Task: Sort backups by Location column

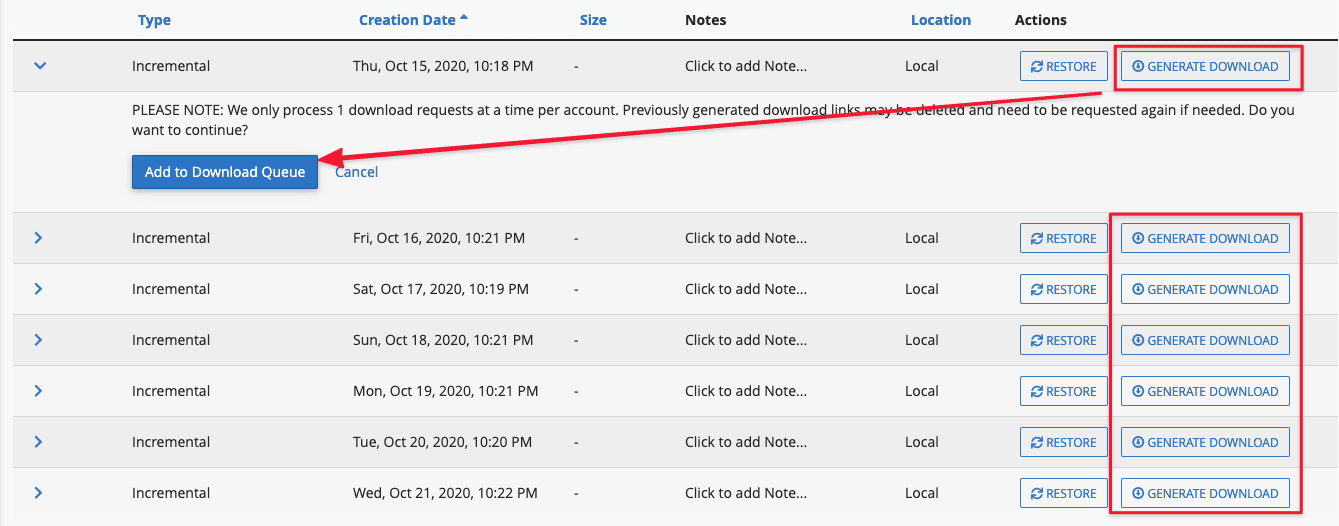Action: pos(940,20)
